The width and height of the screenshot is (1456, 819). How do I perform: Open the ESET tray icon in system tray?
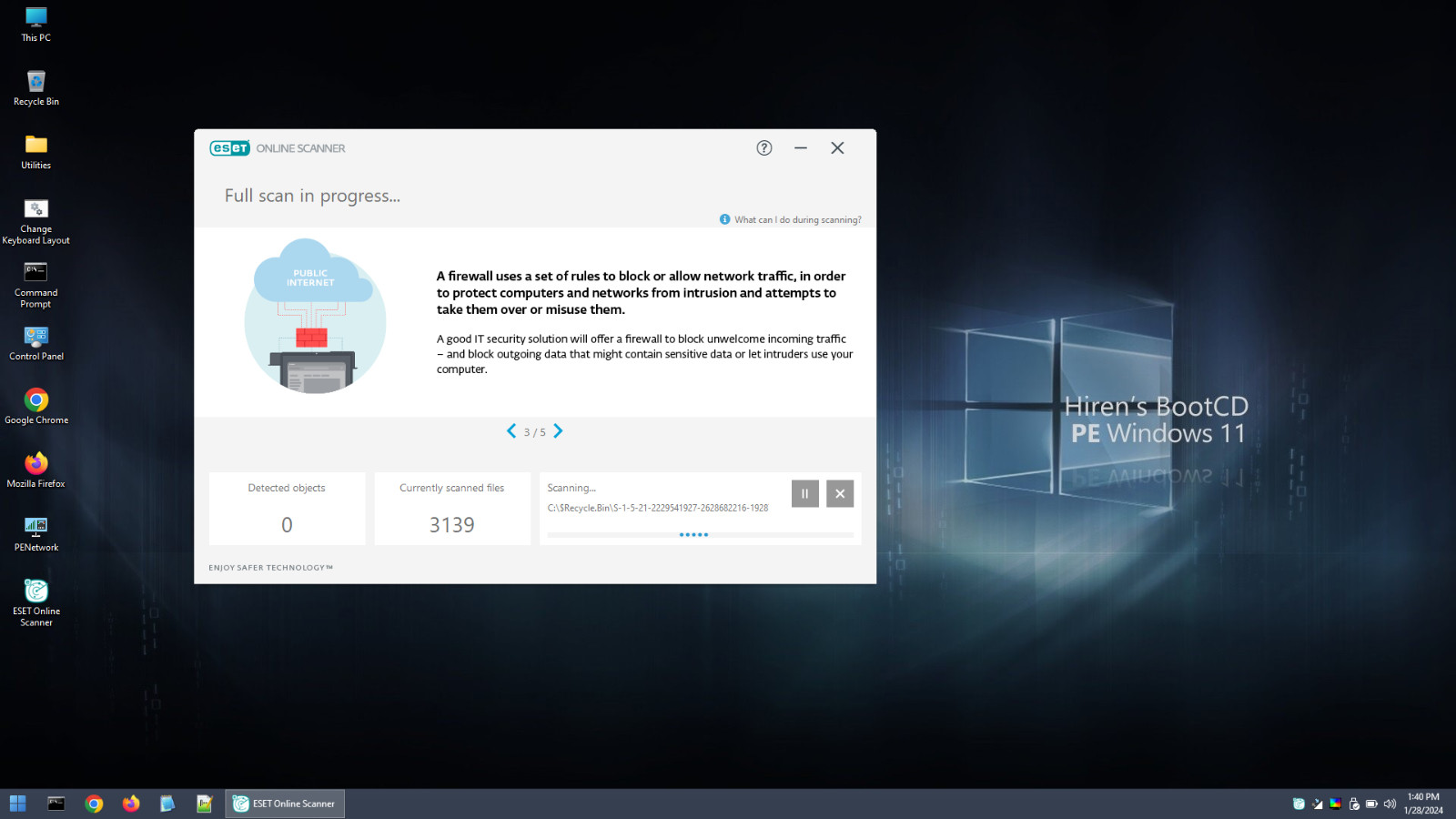tap(1299, 804)
